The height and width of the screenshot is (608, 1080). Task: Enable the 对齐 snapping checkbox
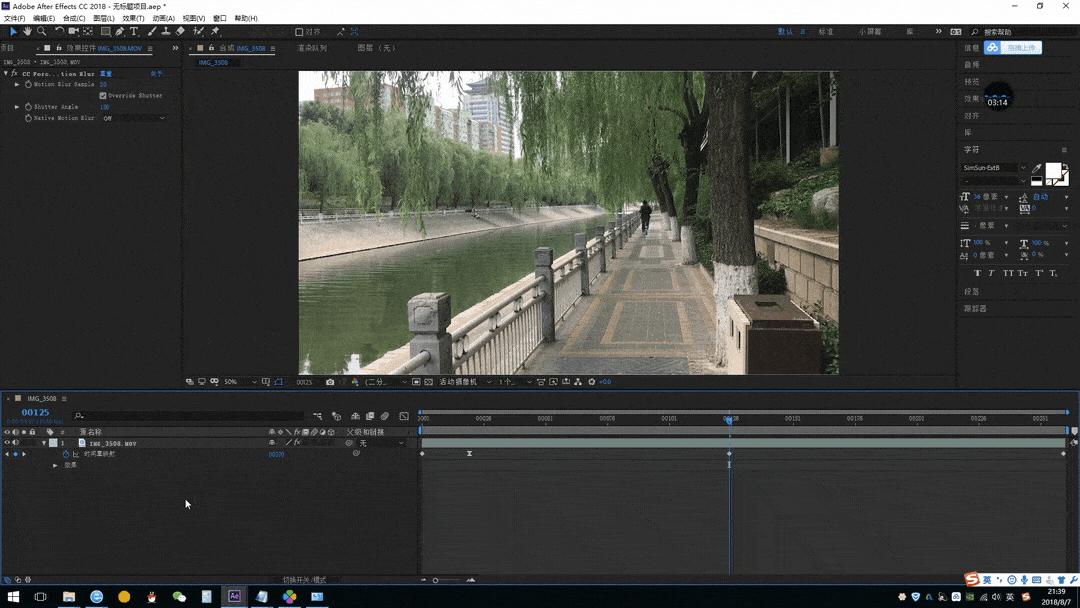pyautogui.click(x=299, y=32)
